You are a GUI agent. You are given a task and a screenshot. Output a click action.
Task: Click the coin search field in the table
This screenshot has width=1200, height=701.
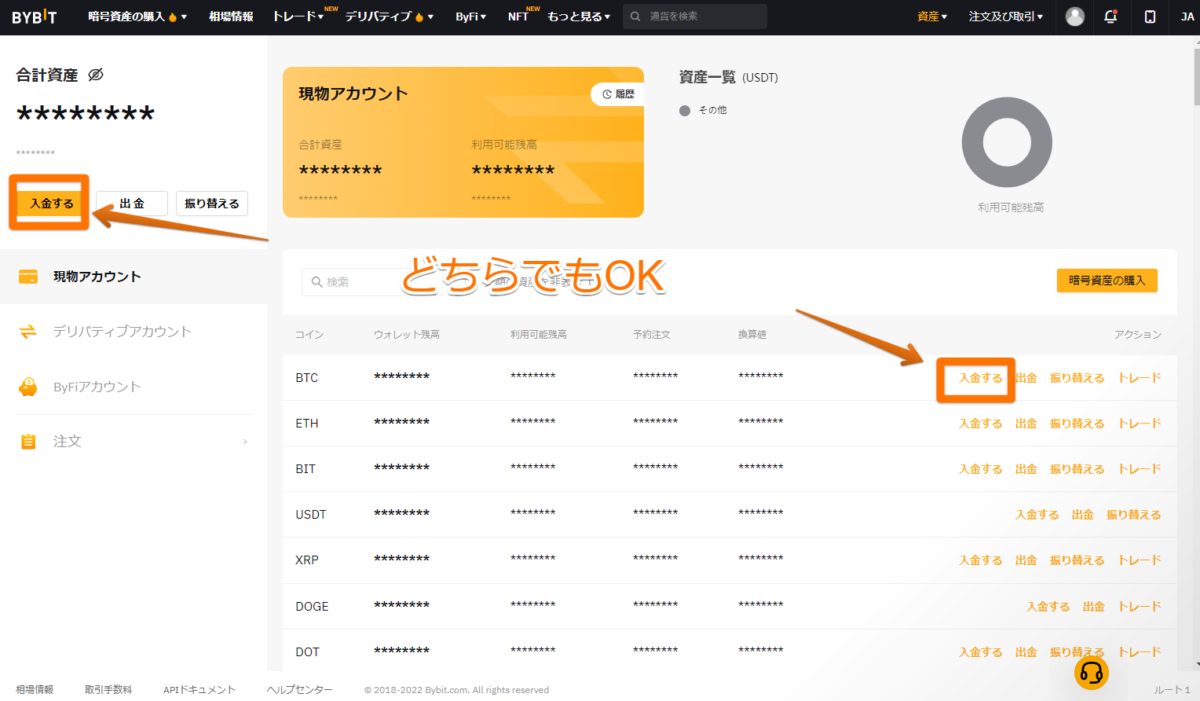point(350,282)
